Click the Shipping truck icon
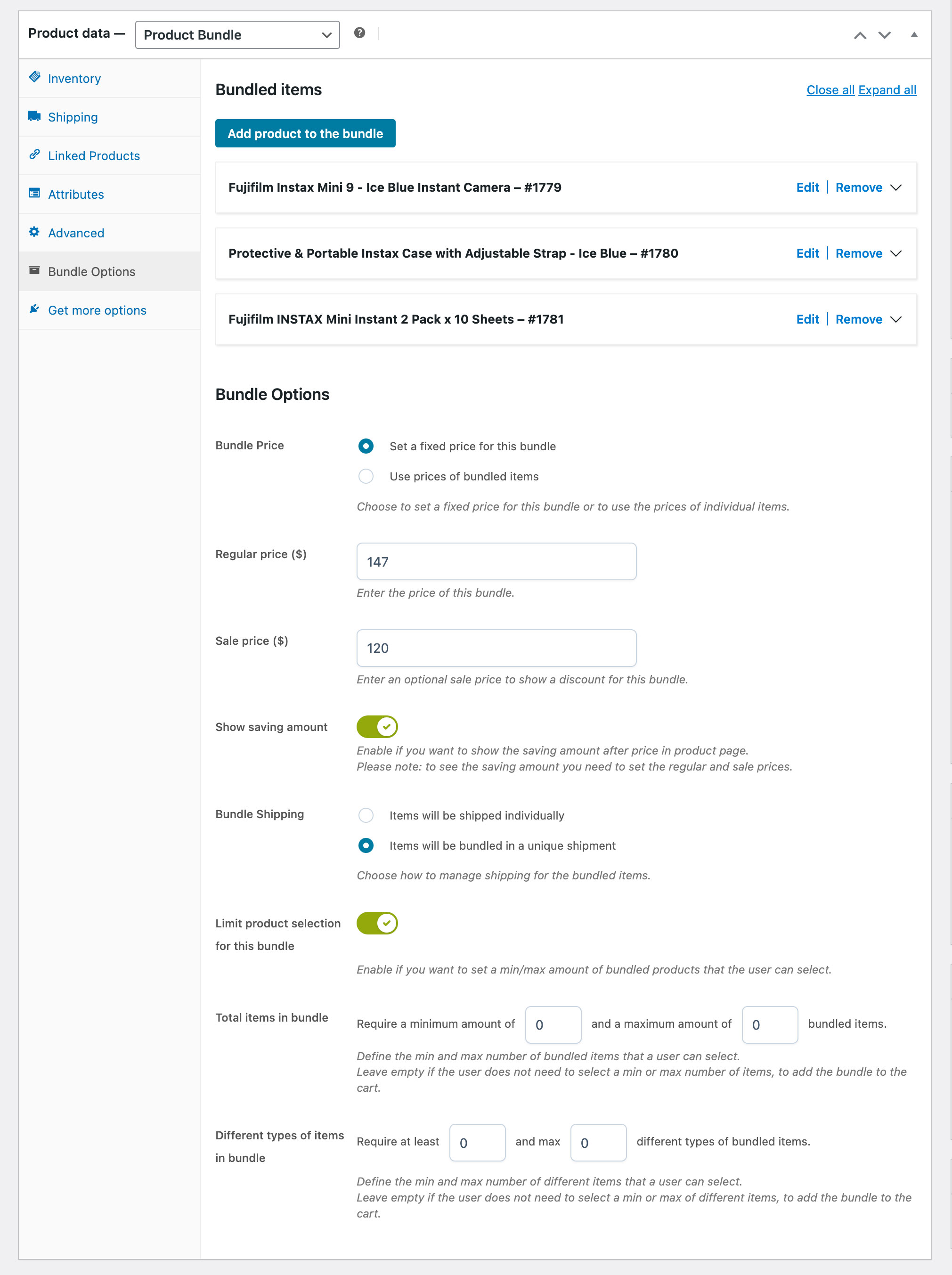 click(34, 116)
